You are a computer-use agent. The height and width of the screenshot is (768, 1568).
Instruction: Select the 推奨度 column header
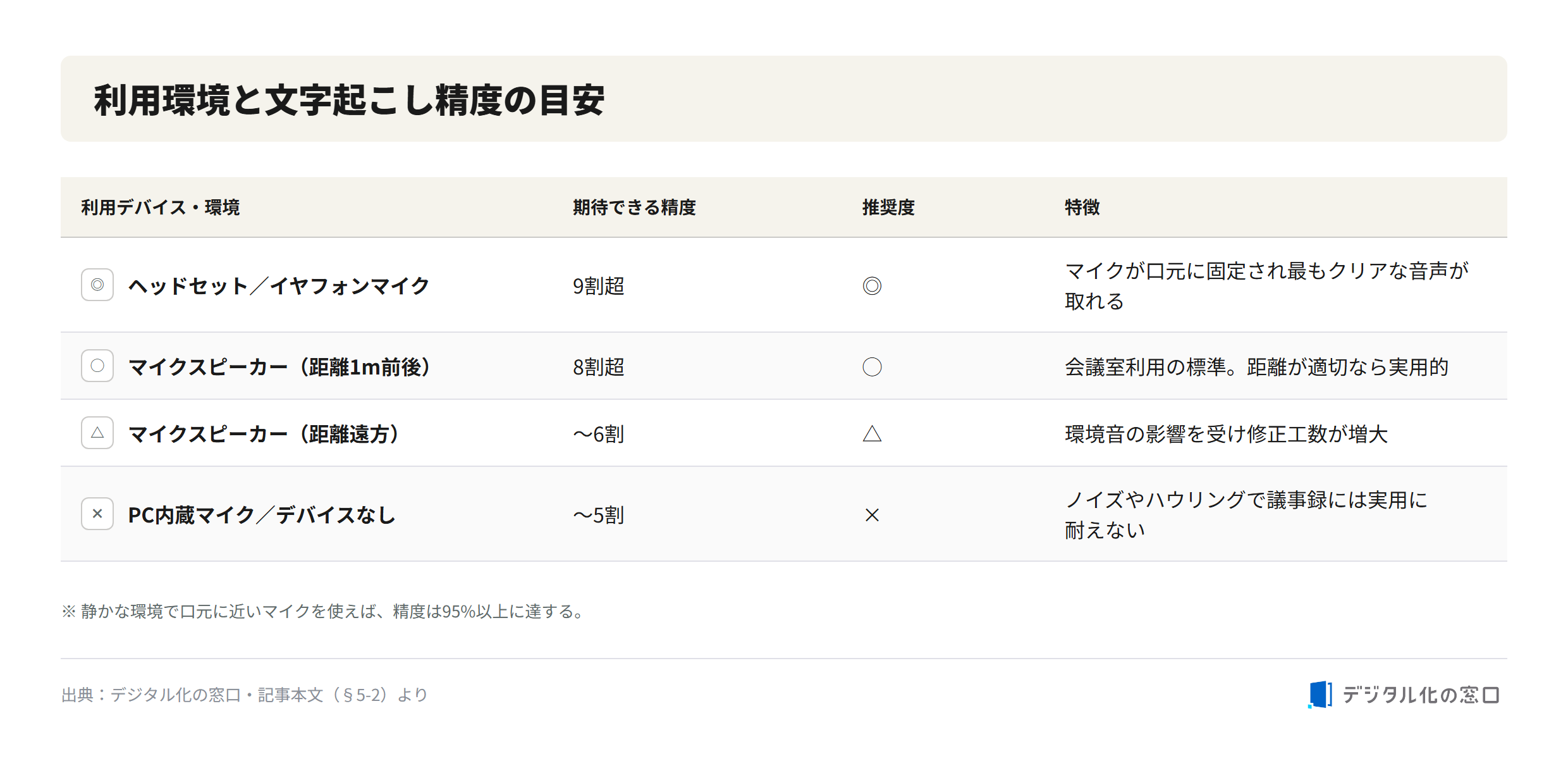(x=888, y=207)
